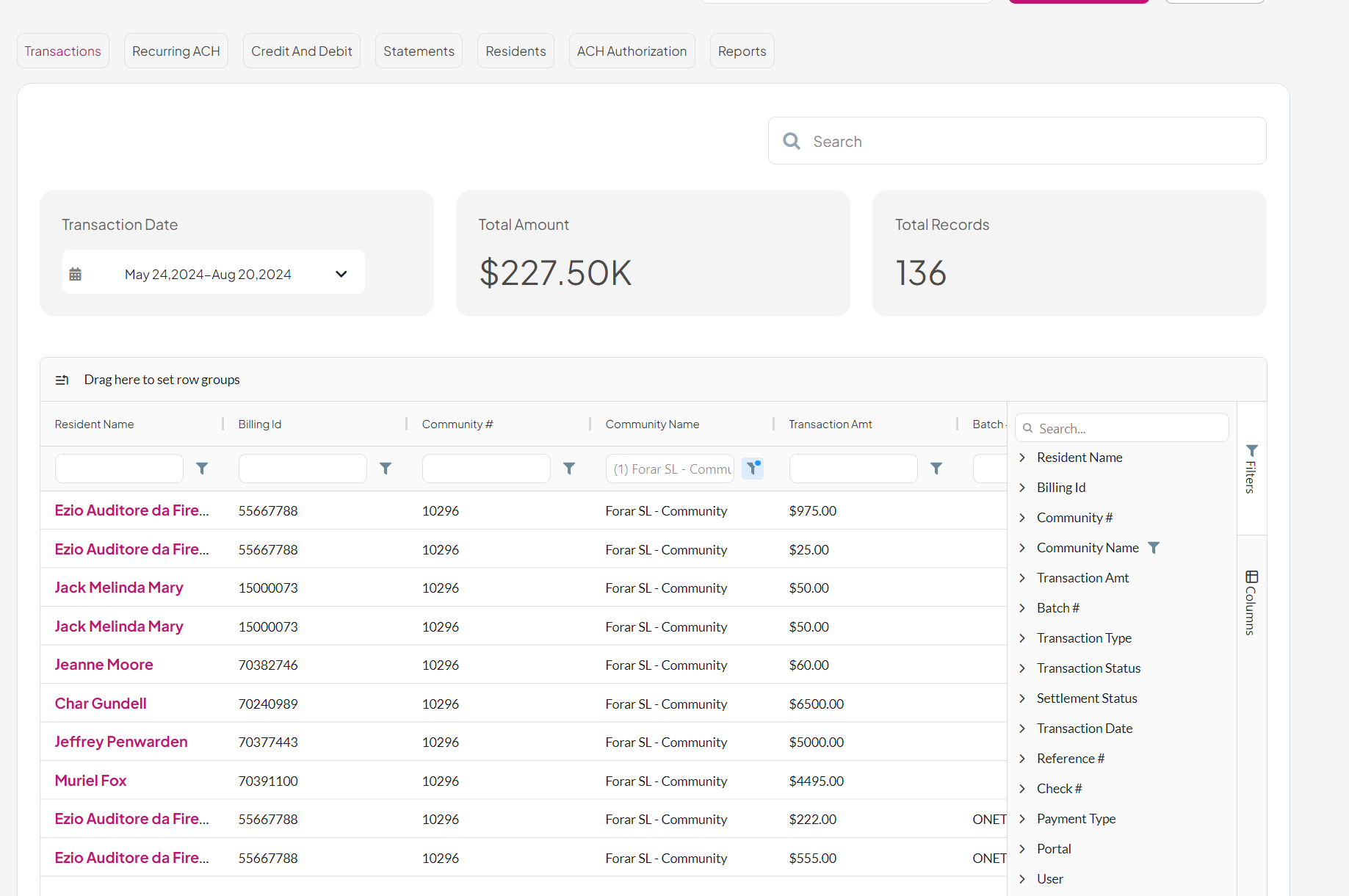Open Jeanne Moore resident link
This screenshot has width=1349, height=896.
click(104, 665)
